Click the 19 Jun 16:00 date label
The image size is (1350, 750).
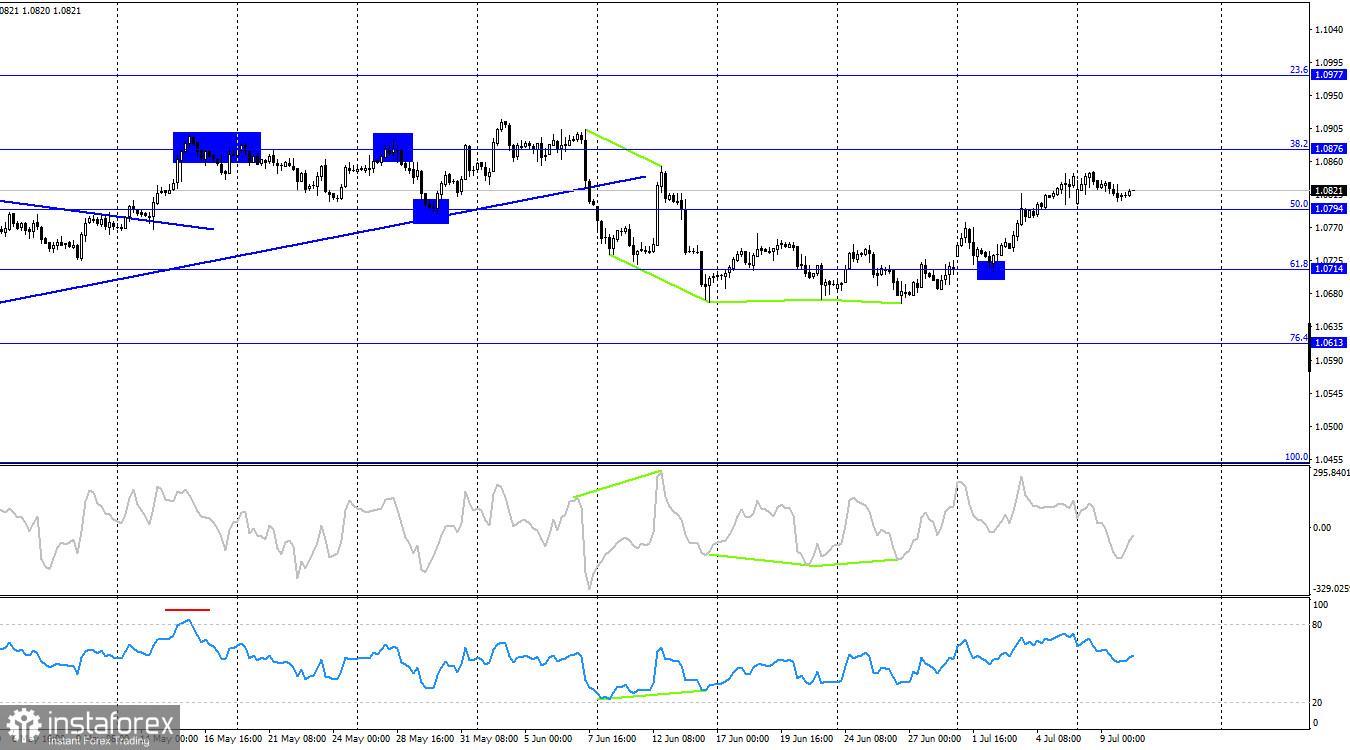point(809,739)
